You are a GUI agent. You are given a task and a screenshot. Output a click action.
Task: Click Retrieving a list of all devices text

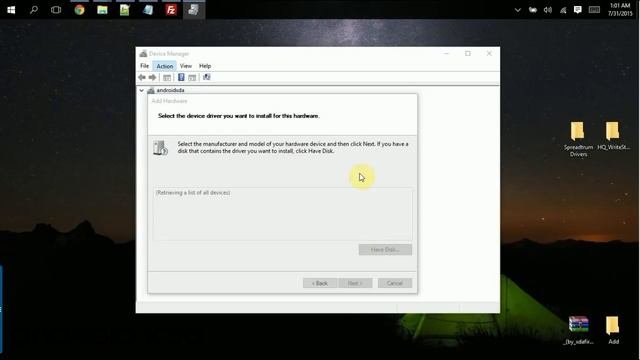point(193,193)
